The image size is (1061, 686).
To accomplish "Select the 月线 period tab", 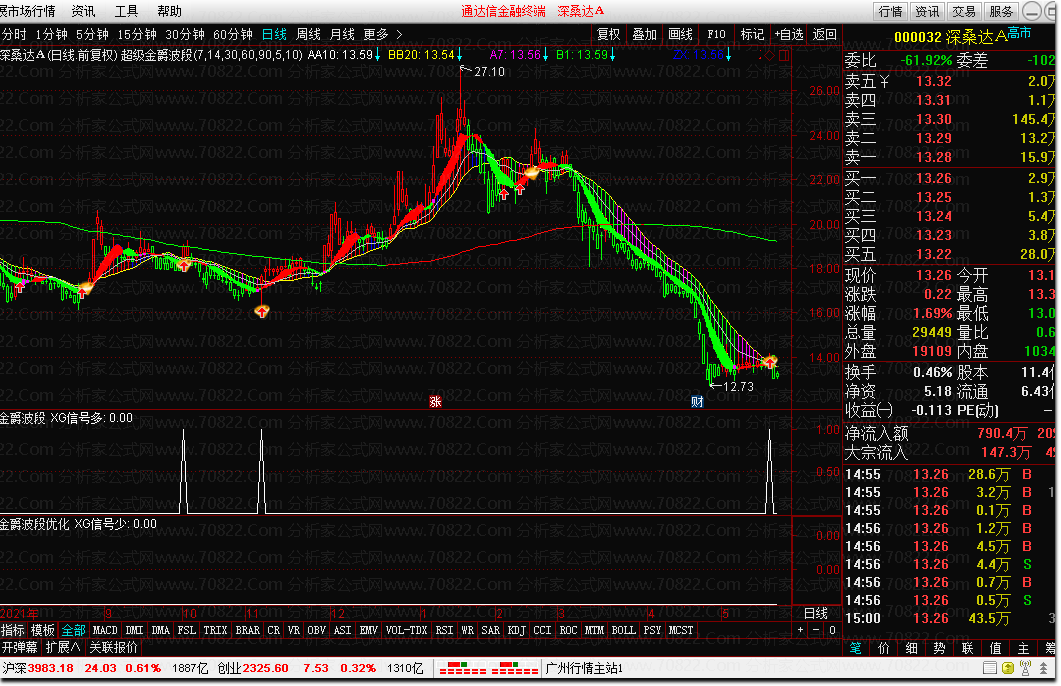I will 342,35.
